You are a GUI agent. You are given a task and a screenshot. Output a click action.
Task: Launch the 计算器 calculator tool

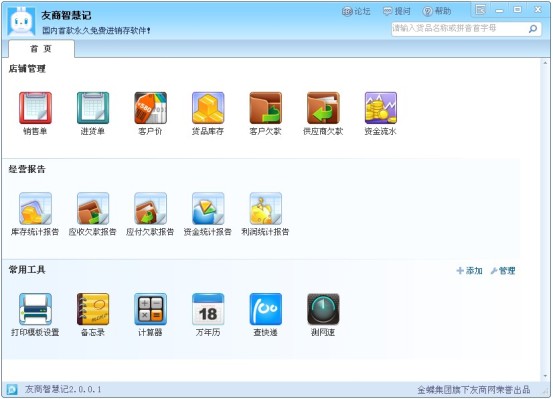150,309
